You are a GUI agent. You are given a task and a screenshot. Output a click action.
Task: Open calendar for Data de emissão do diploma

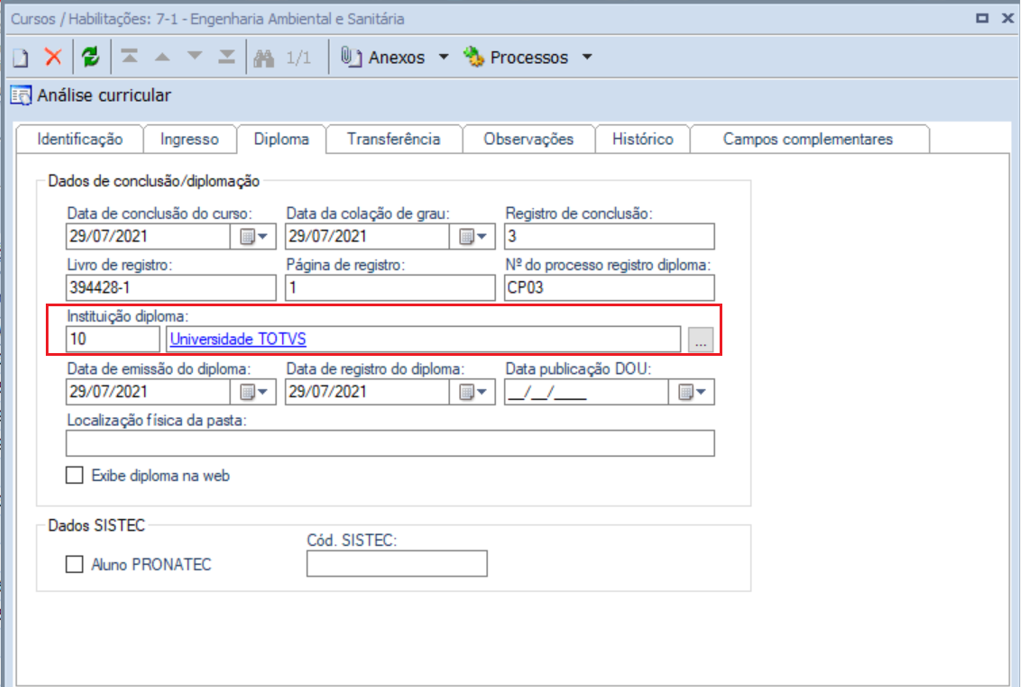click(253, 392)
